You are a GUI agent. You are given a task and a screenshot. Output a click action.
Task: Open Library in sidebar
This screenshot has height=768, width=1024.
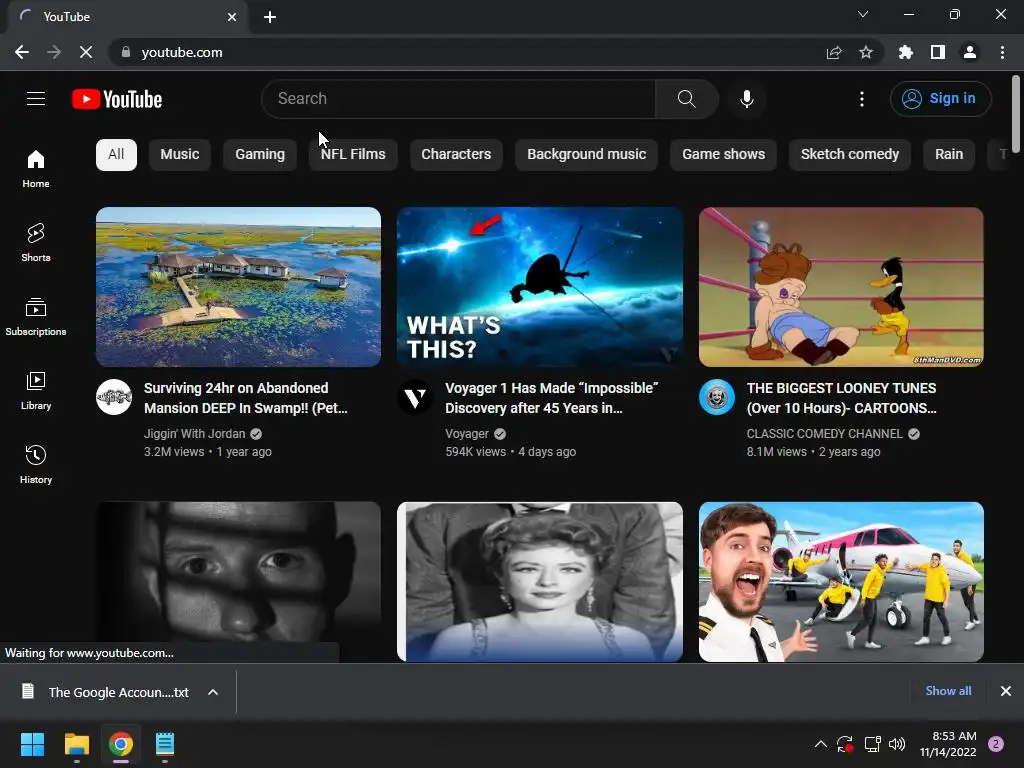(x=36, y=390)
